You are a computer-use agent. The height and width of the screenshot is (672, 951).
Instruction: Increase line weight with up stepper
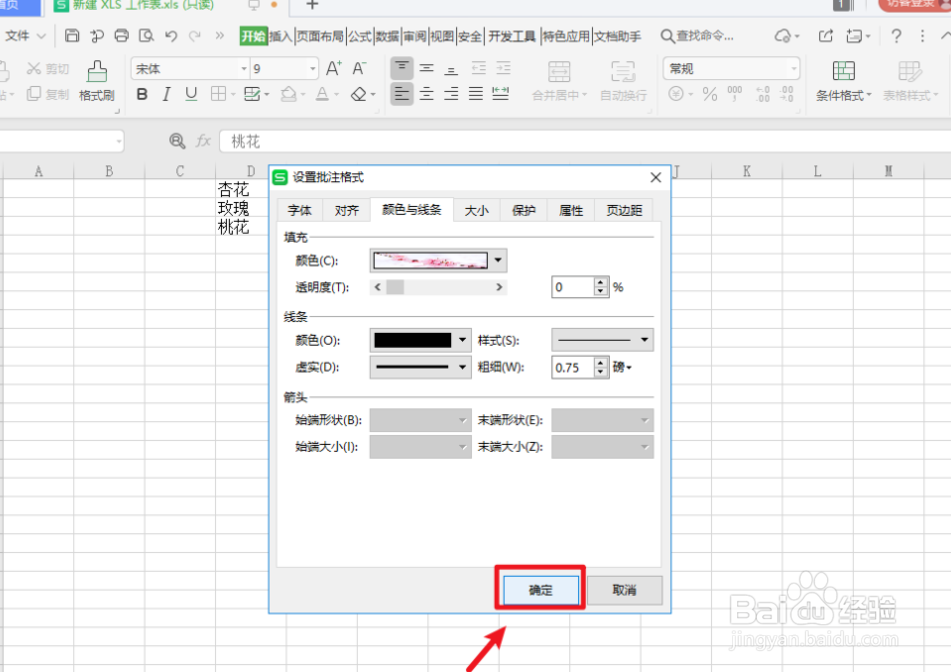pos(600,362)
